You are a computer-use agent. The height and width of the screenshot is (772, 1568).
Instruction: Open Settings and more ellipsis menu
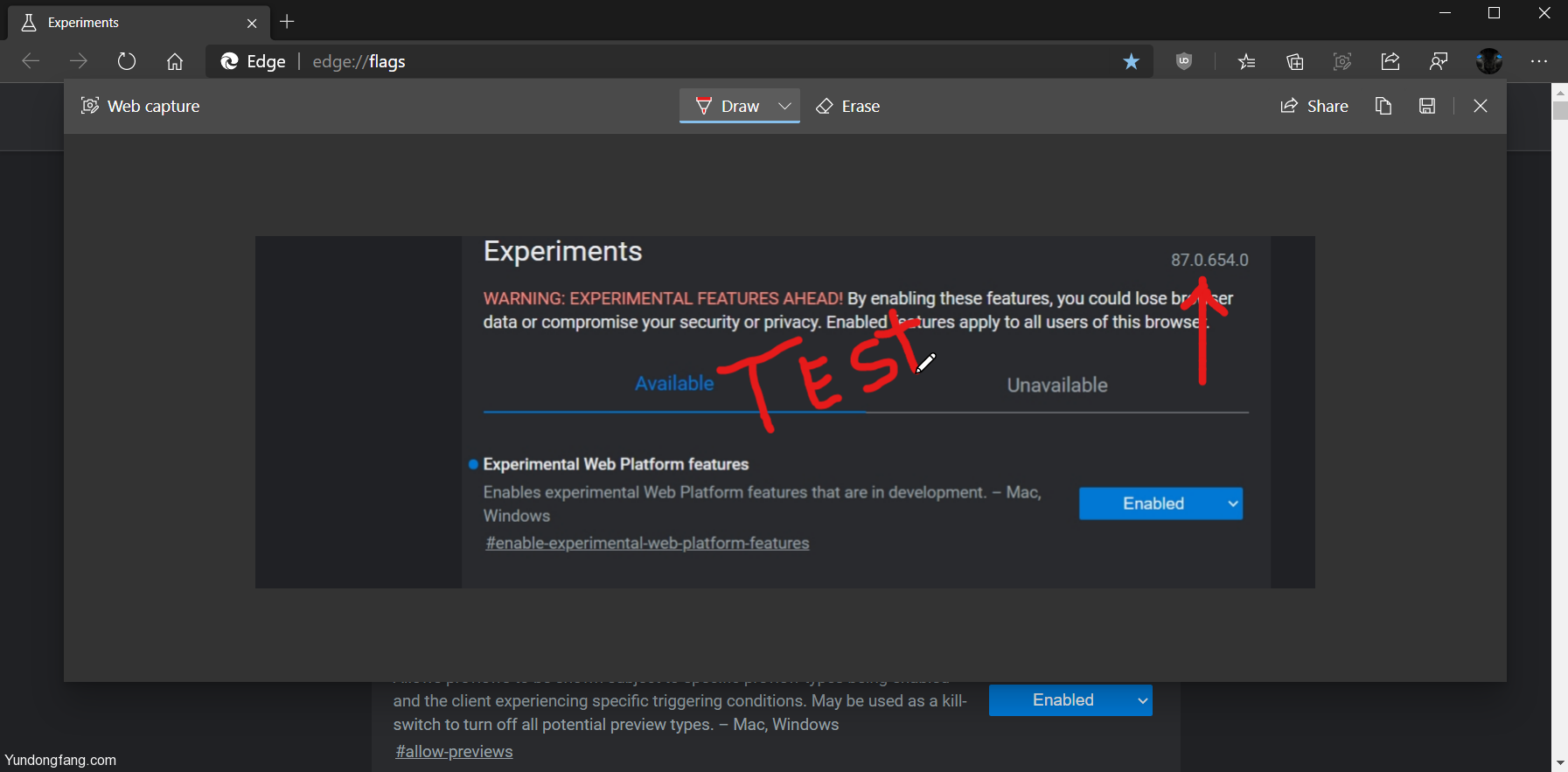[x=1538, y=61]
